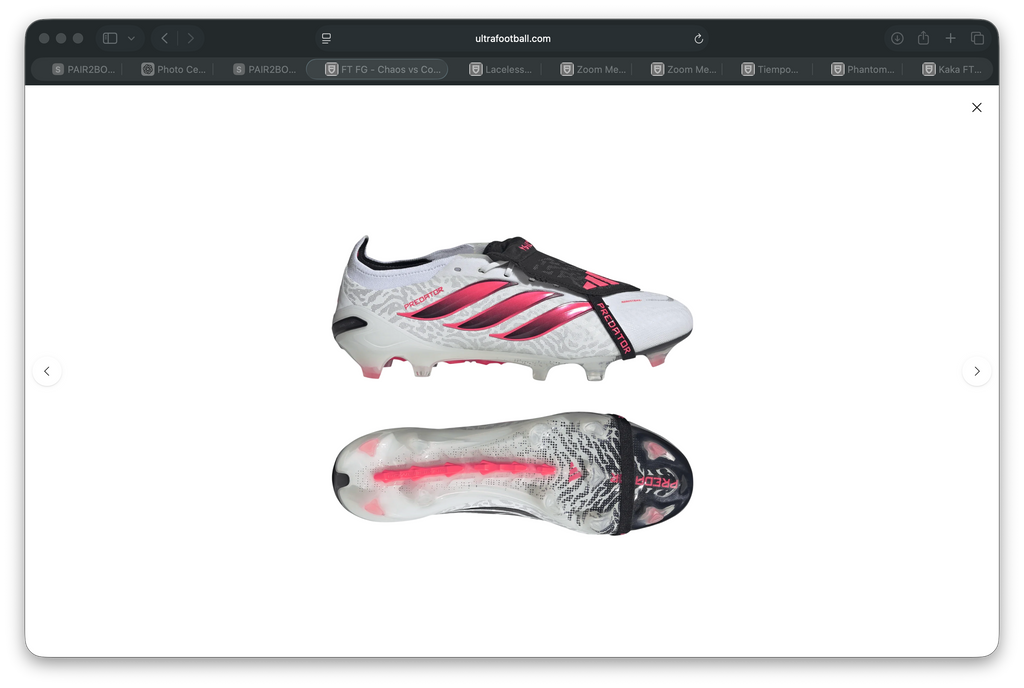The height and width of the screenshot is (688, 1024).
Task: Maximize the Safari window to full screen
Action: [78, 39]
